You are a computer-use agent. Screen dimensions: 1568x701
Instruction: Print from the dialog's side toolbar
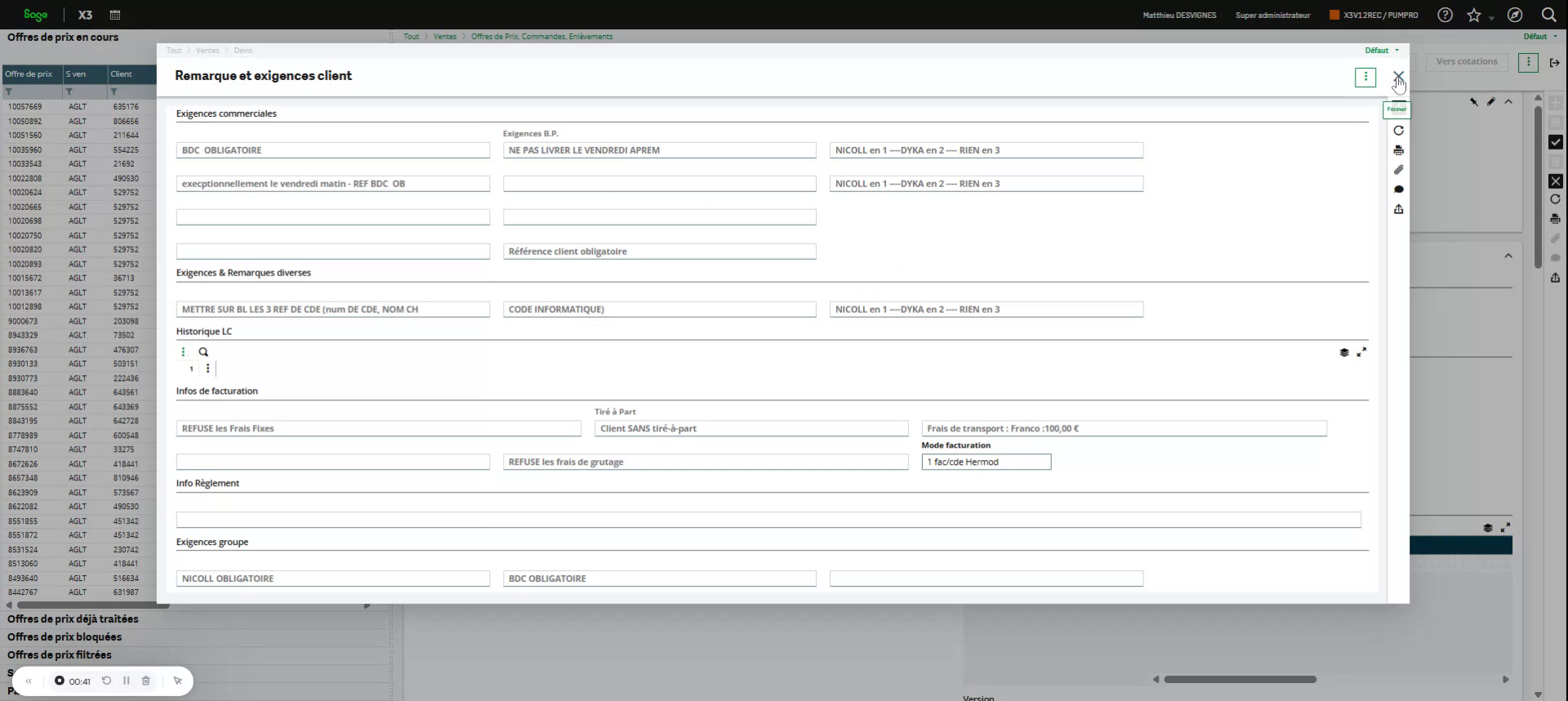[x=1398, y=150]
